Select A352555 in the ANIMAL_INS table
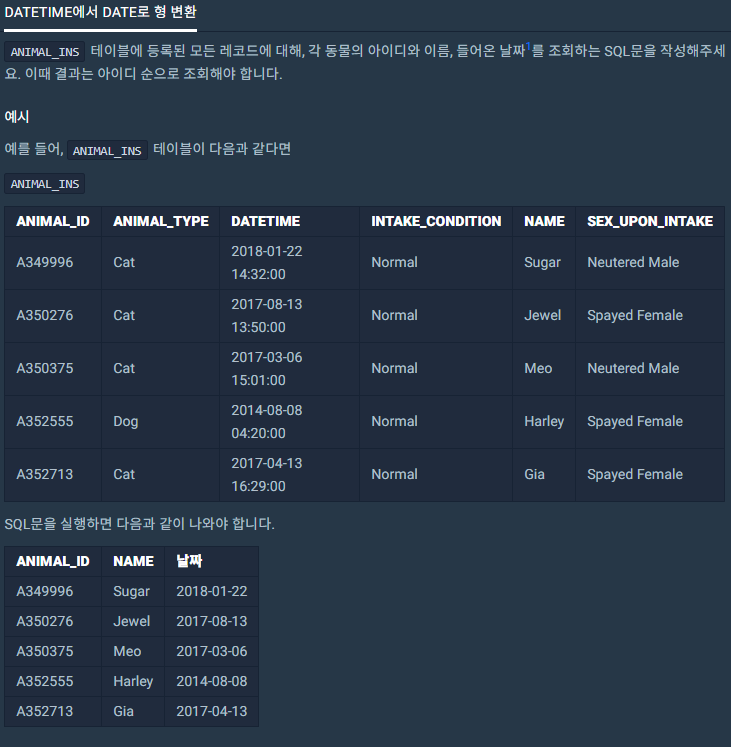Image resolution: width=731 pixels, height=747 pixels. tap(45, 422)
